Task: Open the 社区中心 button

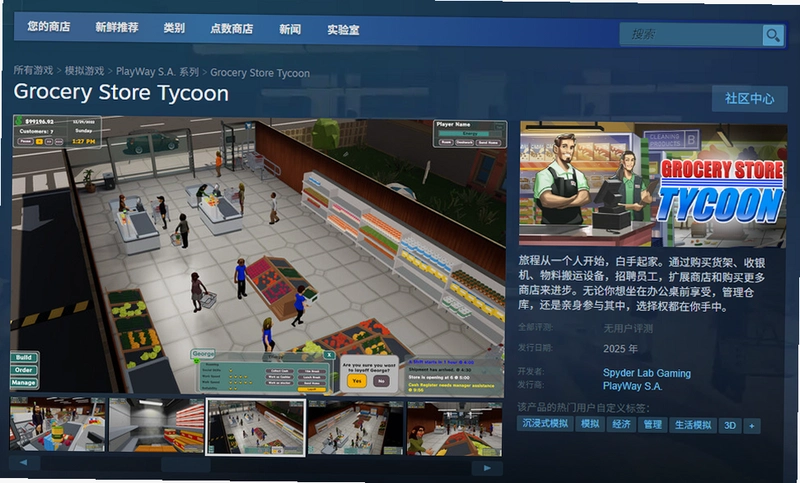Action: pyautogui.click(x=749, y=98)
